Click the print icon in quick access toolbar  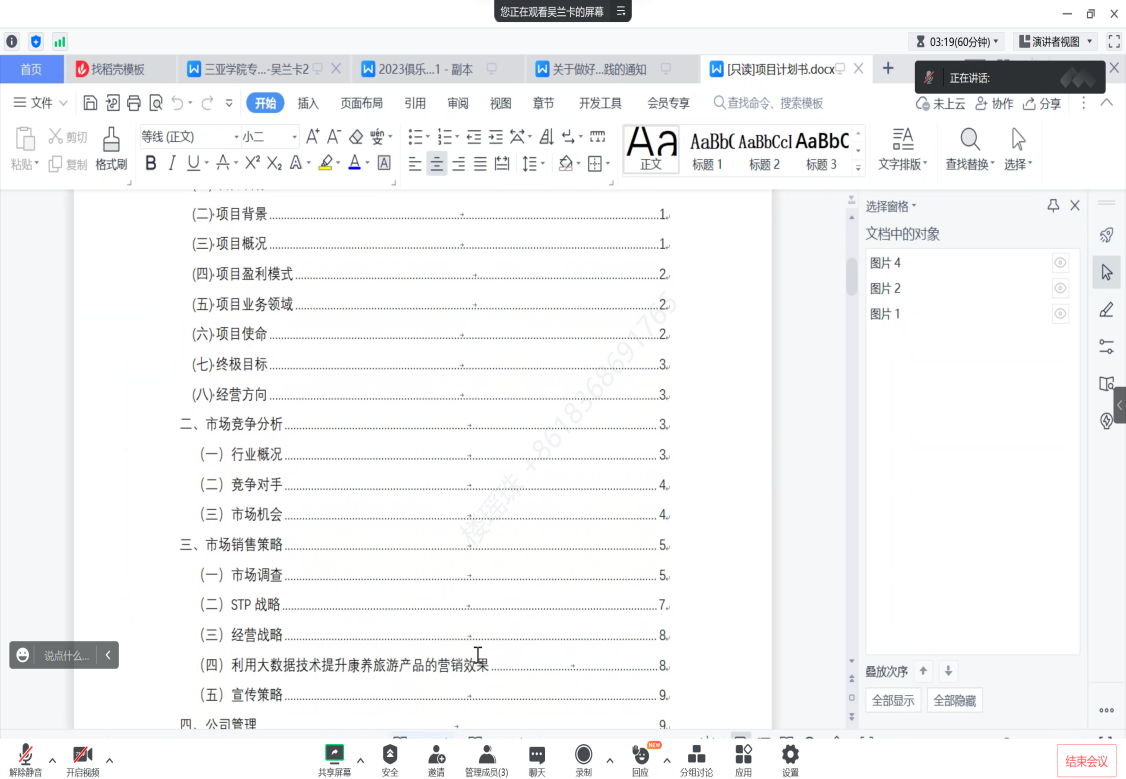[134, 103]
